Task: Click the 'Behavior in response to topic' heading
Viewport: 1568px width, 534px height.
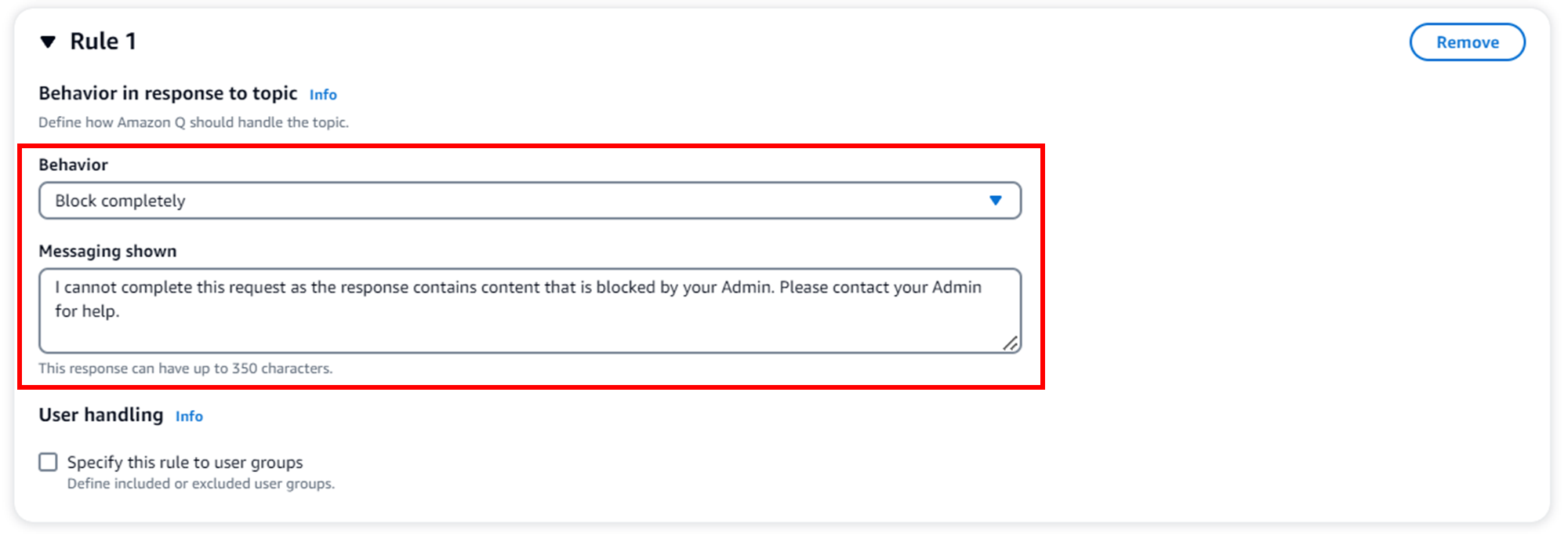Action: tap(168, 93)
